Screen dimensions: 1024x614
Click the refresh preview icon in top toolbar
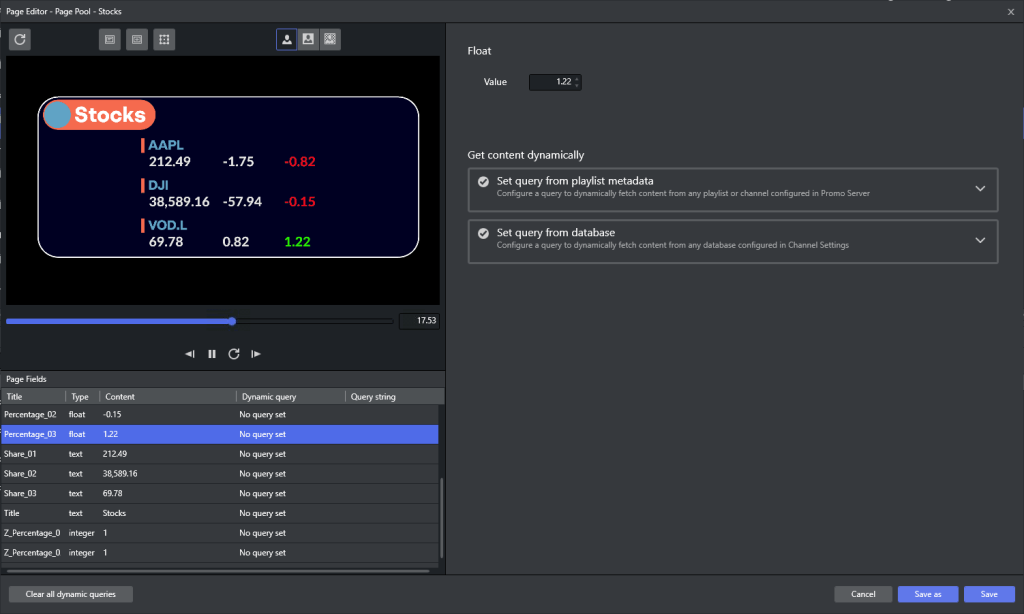tap(20, 40)
